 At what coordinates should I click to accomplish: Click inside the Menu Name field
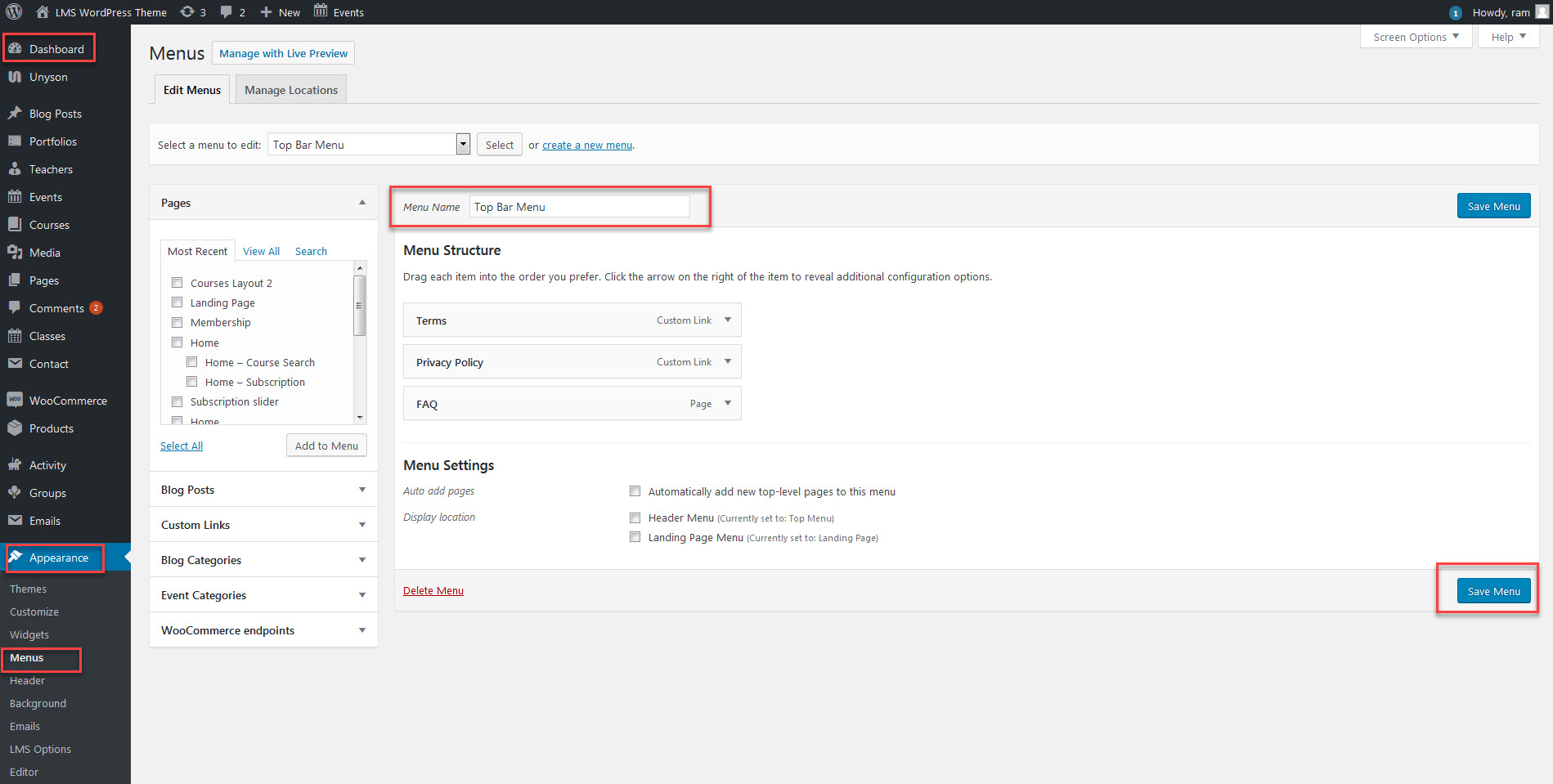[x=580, y=206]
